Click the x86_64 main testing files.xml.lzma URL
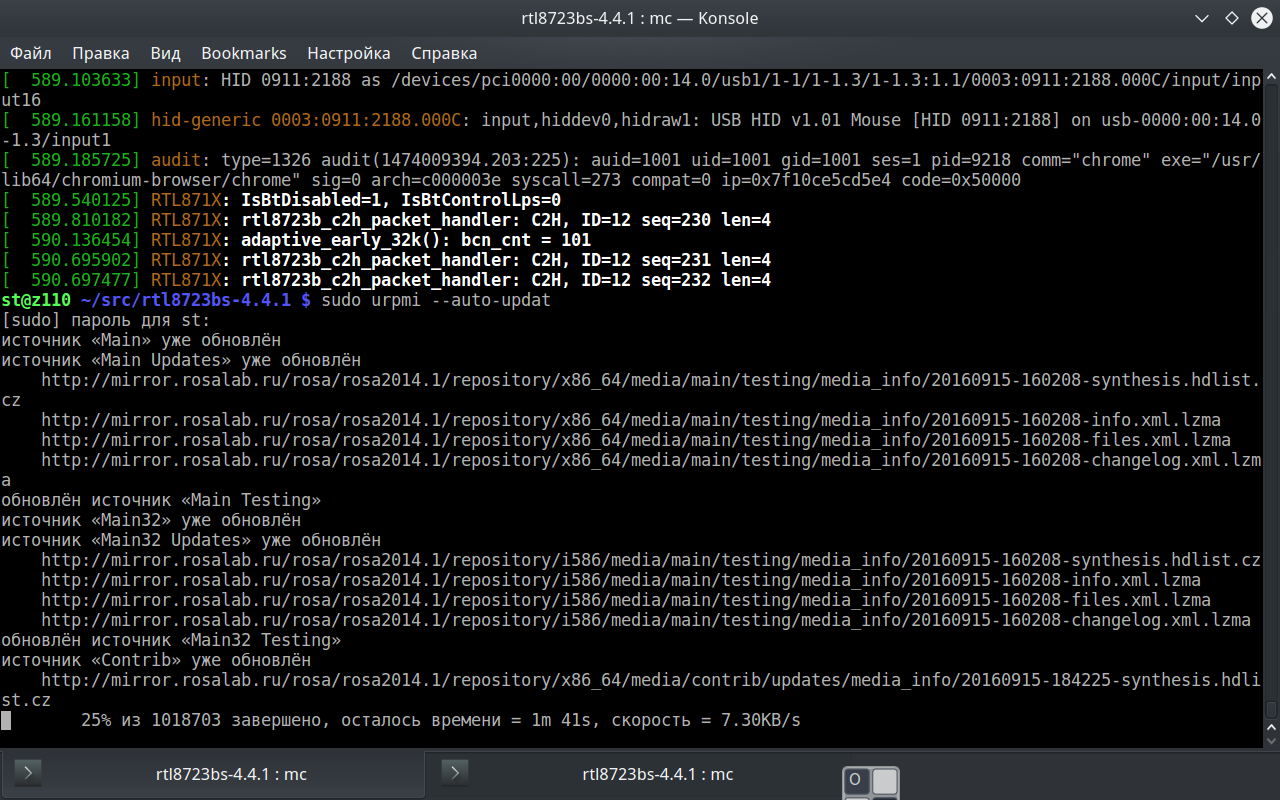The height and width of the screenshot is (800, 1280). point(636,440)
